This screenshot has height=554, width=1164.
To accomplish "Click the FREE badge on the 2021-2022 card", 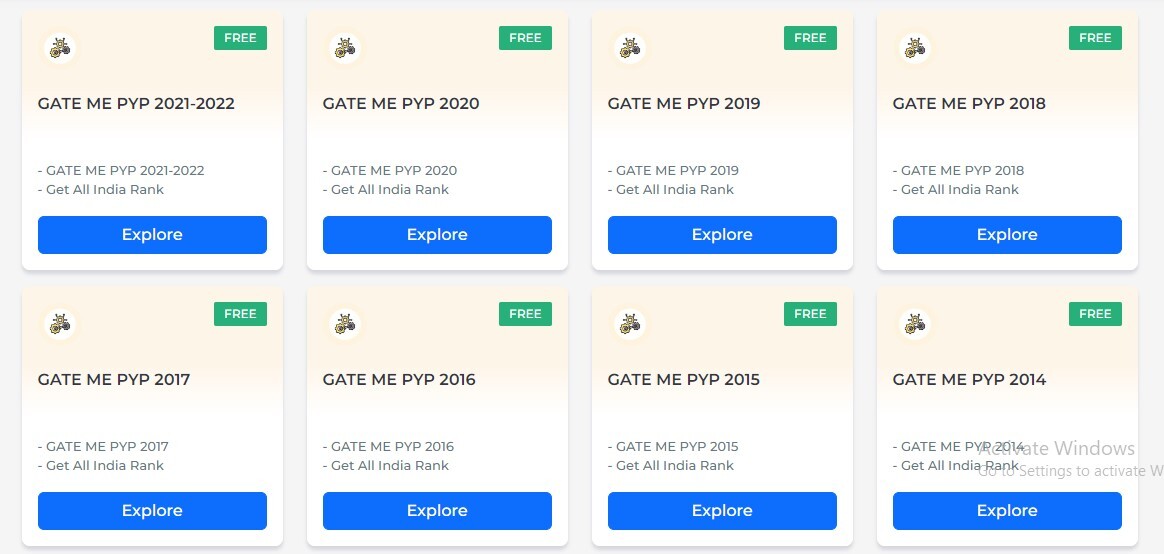I will tap(241, 38).
